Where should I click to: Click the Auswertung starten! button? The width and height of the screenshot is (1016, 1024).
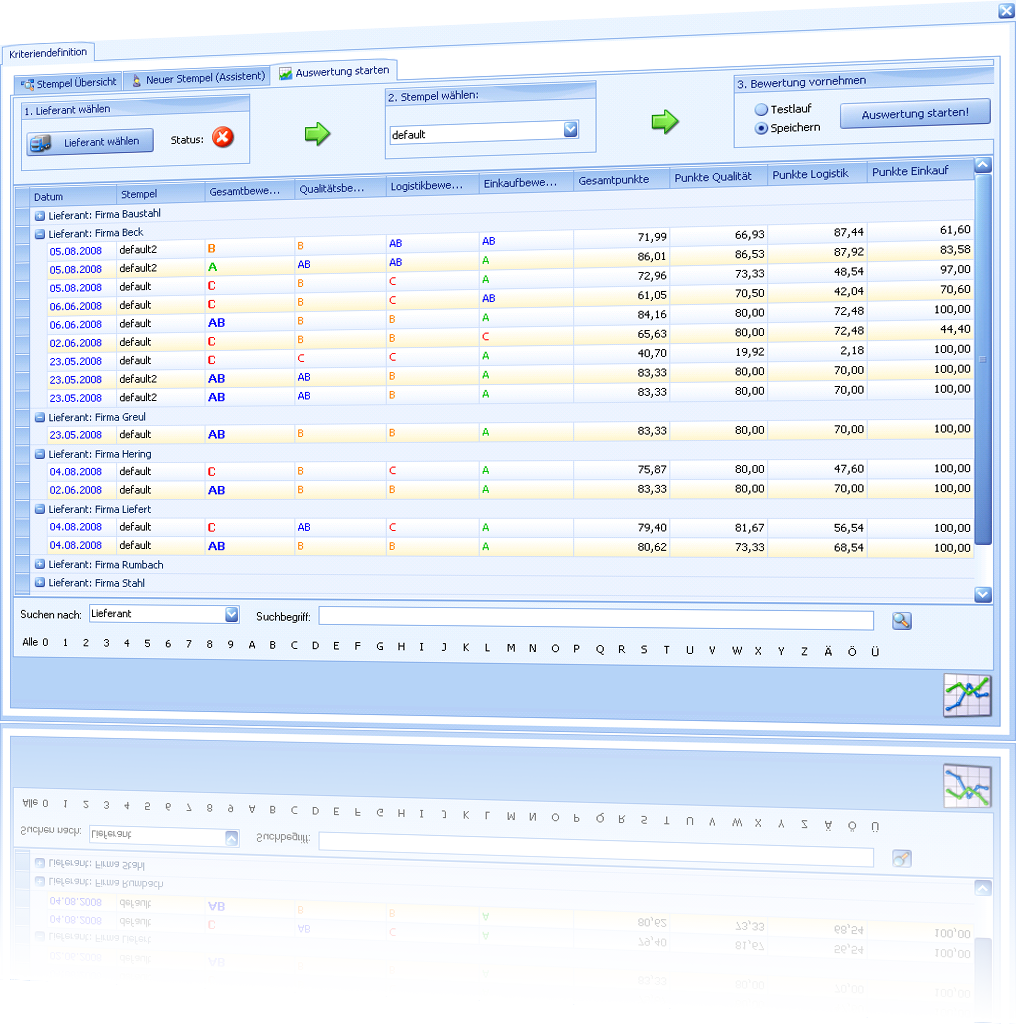[x=915, y=114]
